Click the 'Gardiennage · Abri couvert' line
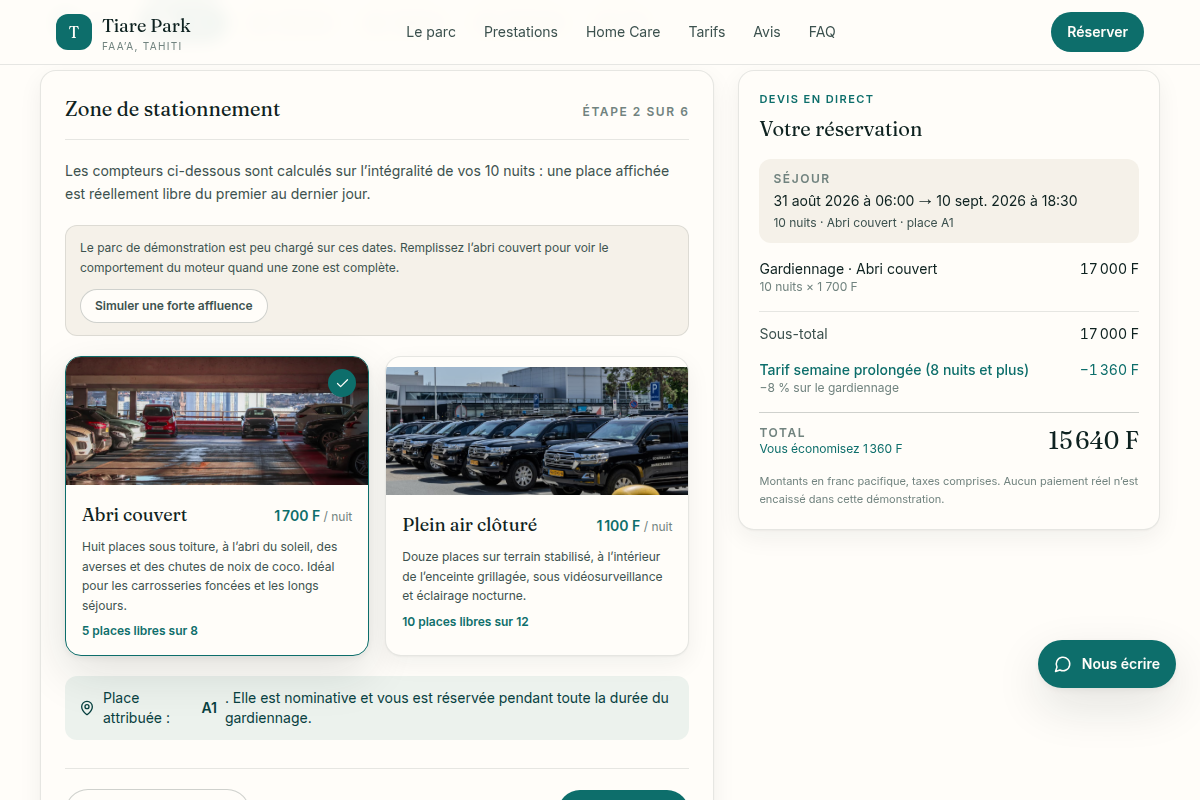 coord(848,269)
